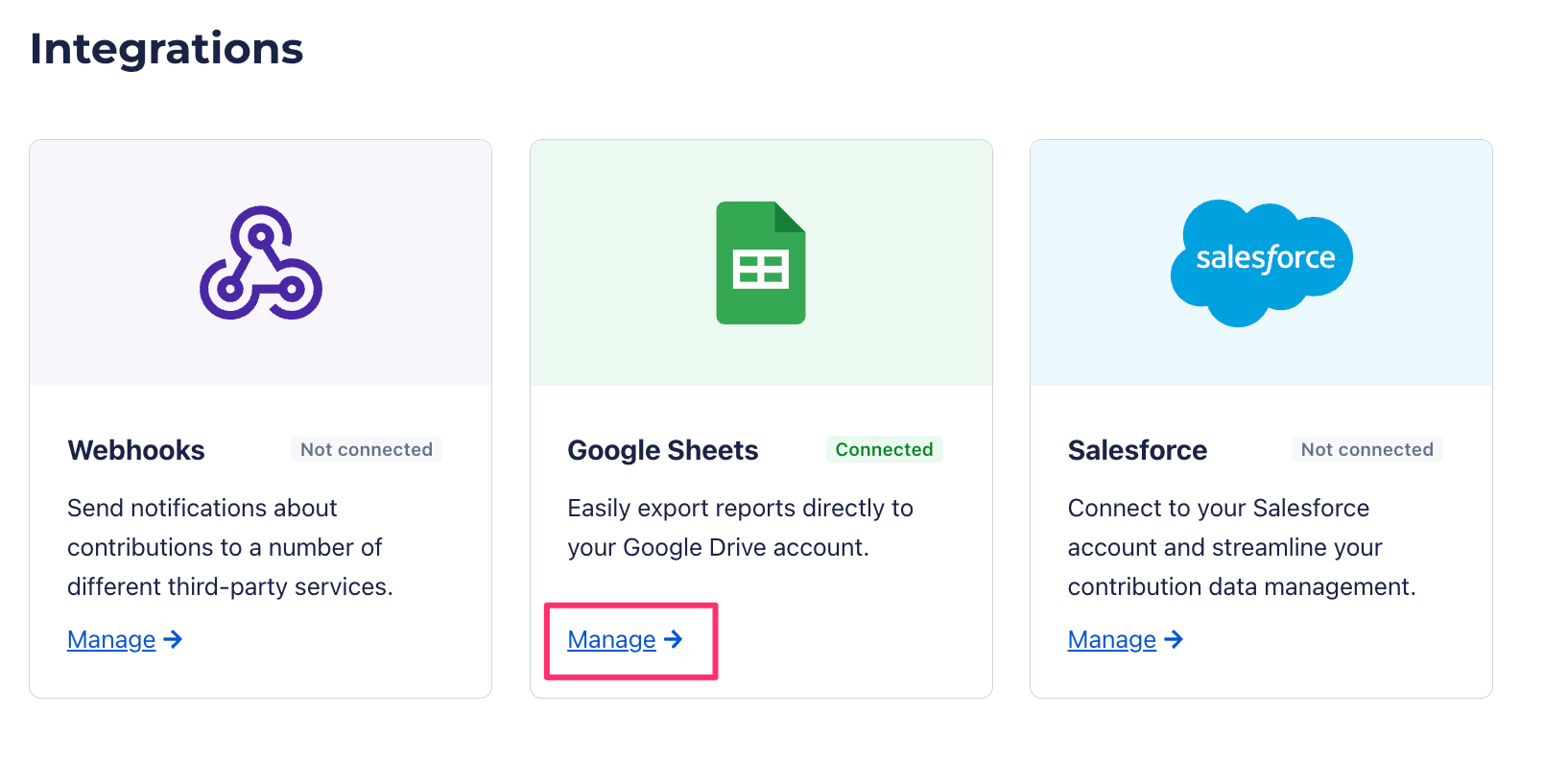Click the Integrations page heading

click(x=166, y=49)
